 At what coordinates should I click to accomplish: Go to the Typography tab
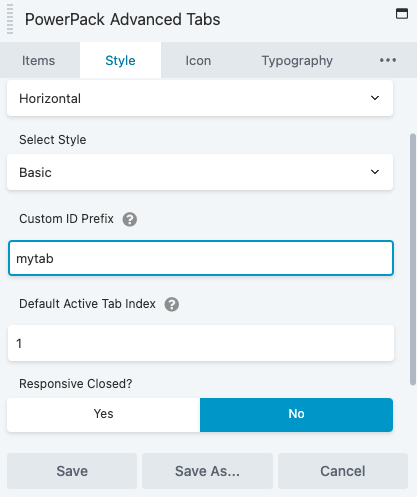click(297, 61)
